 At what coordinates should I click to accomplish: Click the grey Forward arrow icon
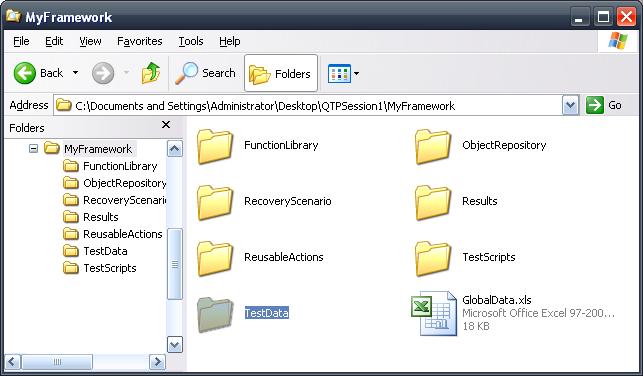pyautogui.click(x=103, y=73)
